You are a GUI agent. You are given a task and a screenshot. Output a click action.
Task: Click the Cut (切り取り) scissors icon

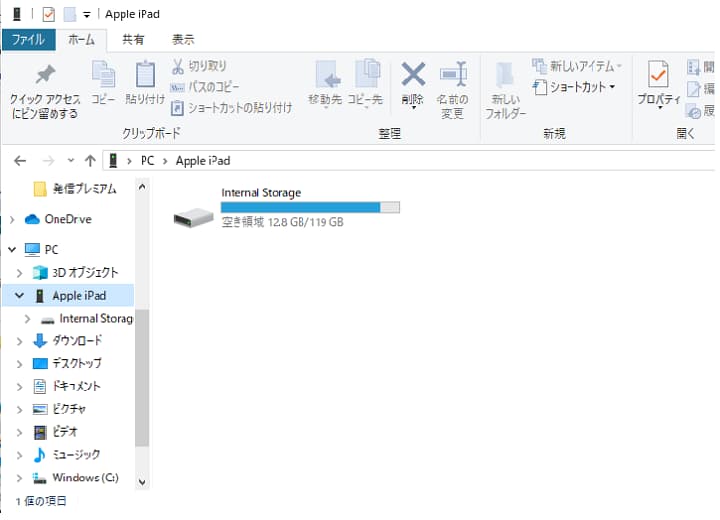pos(178,66)
